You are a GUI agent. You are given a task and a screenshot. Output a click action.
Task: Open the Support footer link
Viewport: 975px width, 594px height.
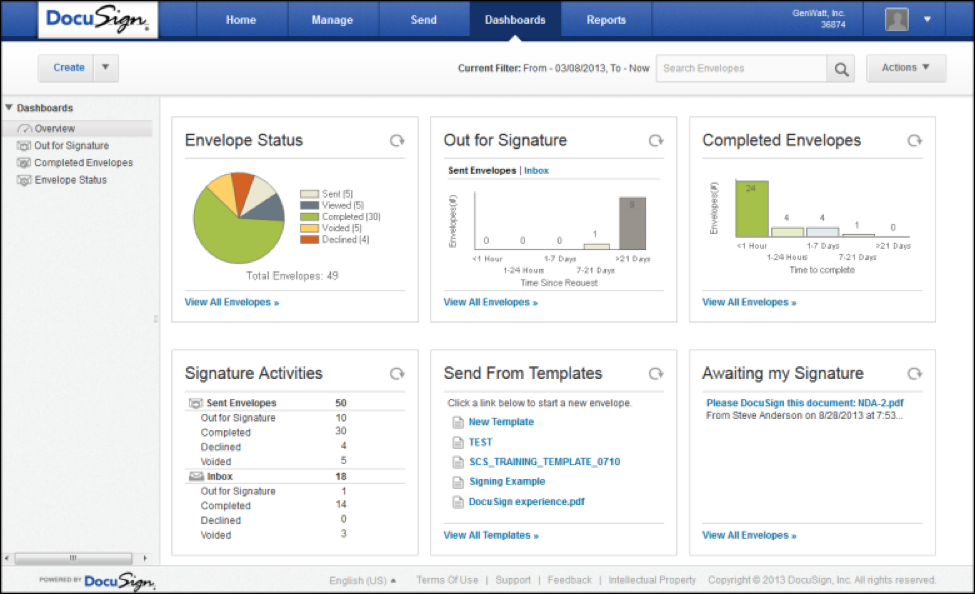click(x=513, y=580)
